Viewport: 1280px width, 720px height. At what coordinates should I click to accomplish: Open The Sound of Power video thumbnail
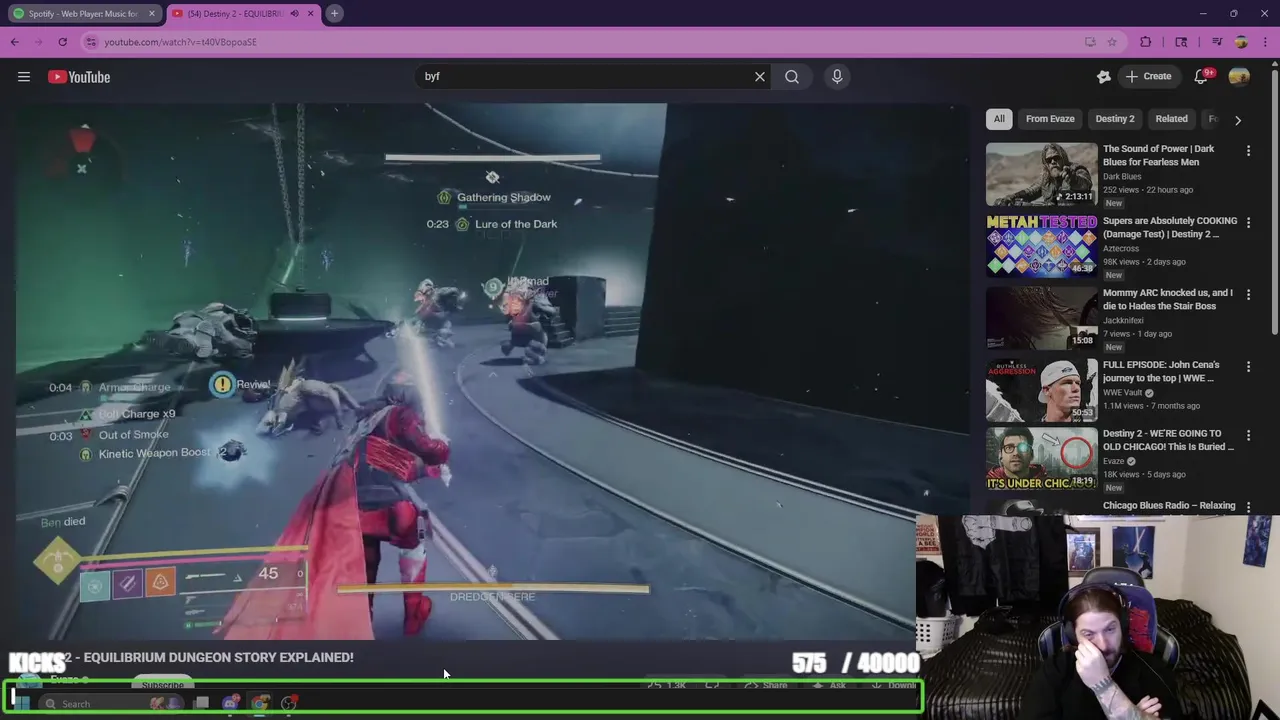(1041, 174)
